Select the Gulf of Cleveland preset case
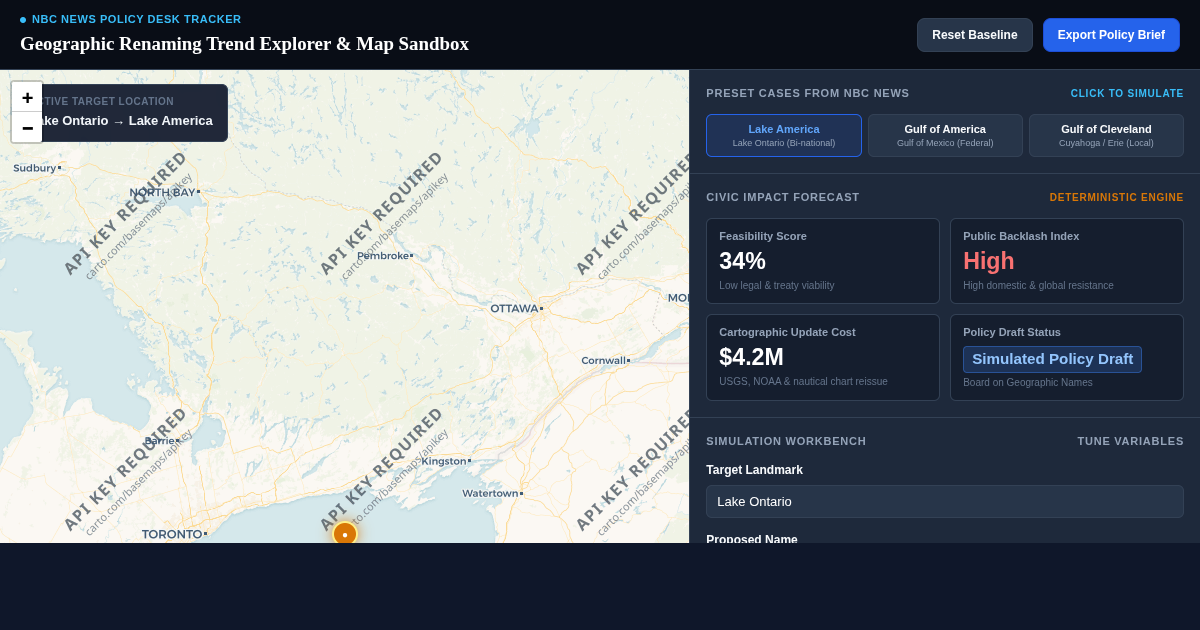 click(1106, 135)
